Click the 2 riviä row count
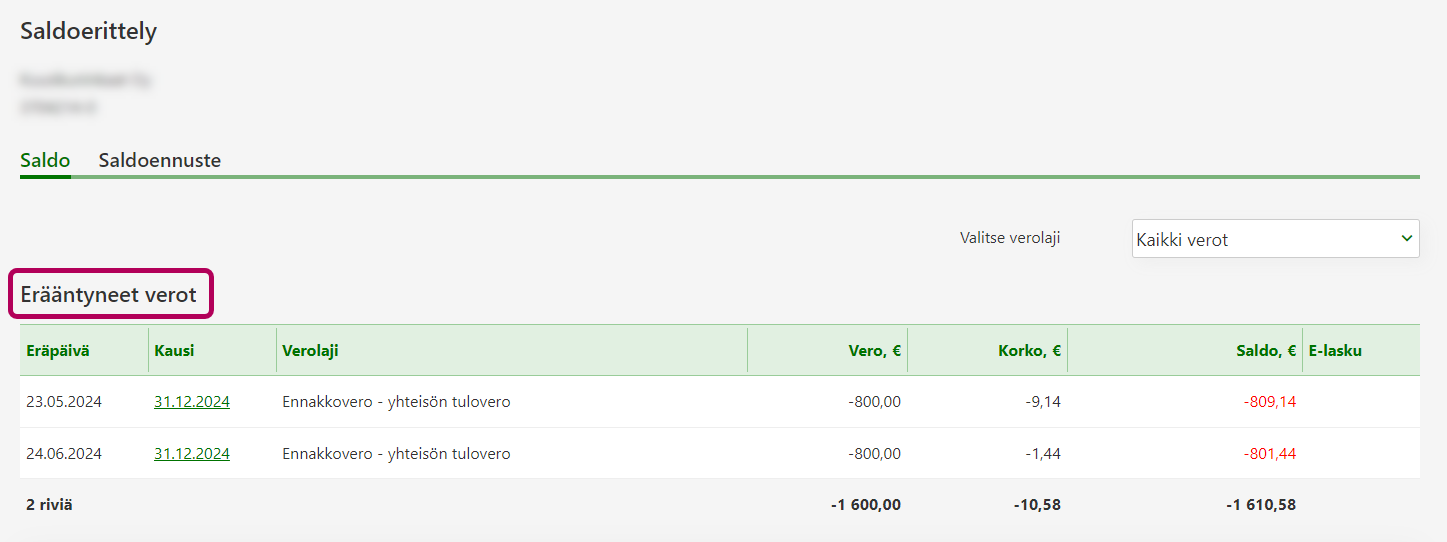This screenshot has height=542, width=1447. [x=49, y=505]
